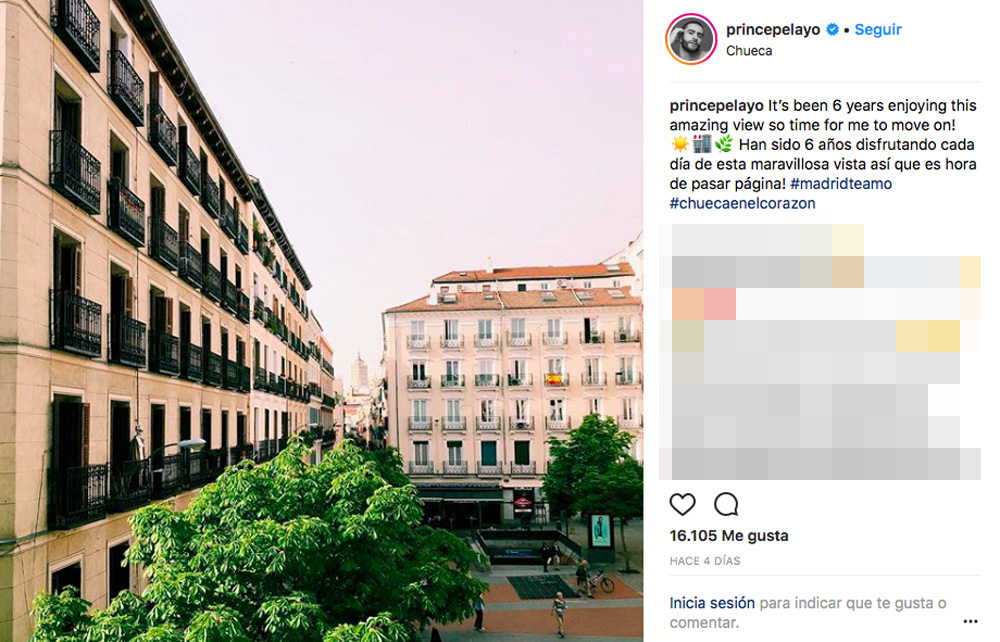The height and width of the screenshot is (642, 1000).
Task: Click the metro sign in the photo
Action: click(x=523, y=503)
